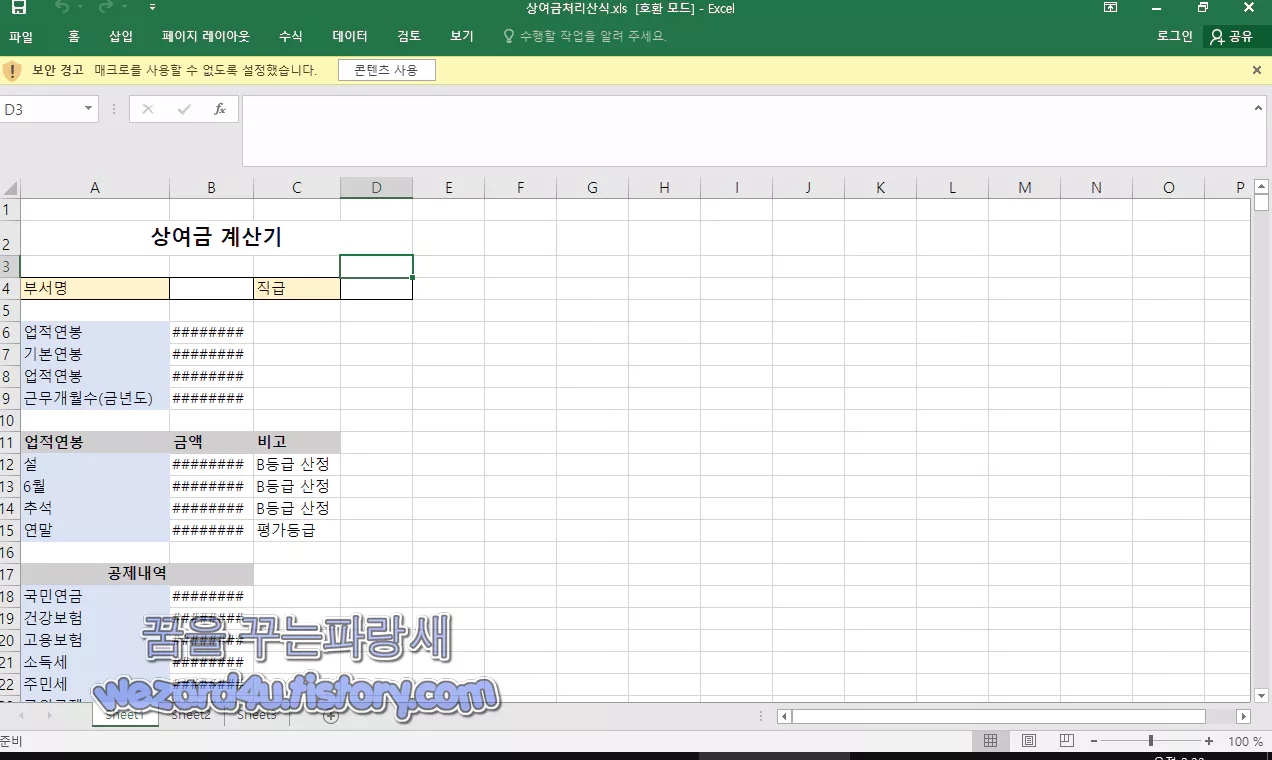Viewport: 1272px width, 760px height.
Task: Select column D header
Action: 376,188
